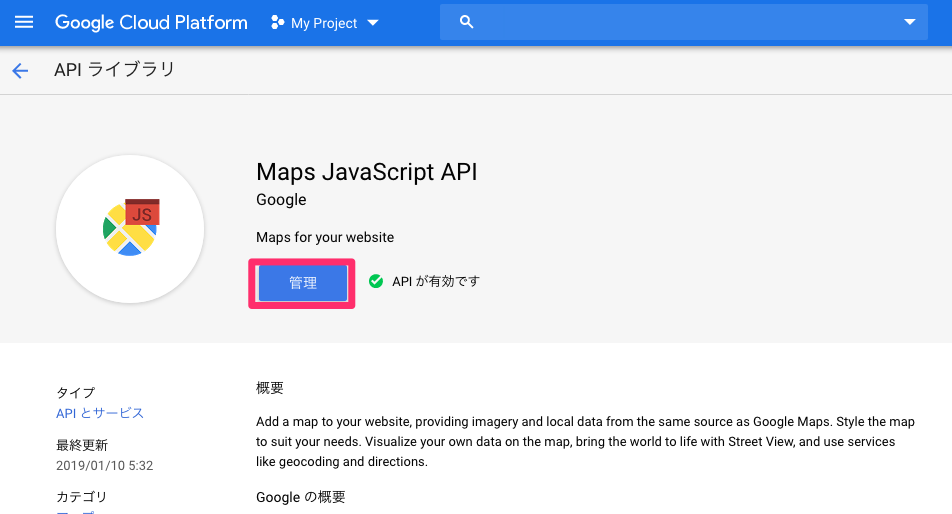Click the API が有効です status text
Viewport: 952px width, 514px height.
click(x=436, y=281)
